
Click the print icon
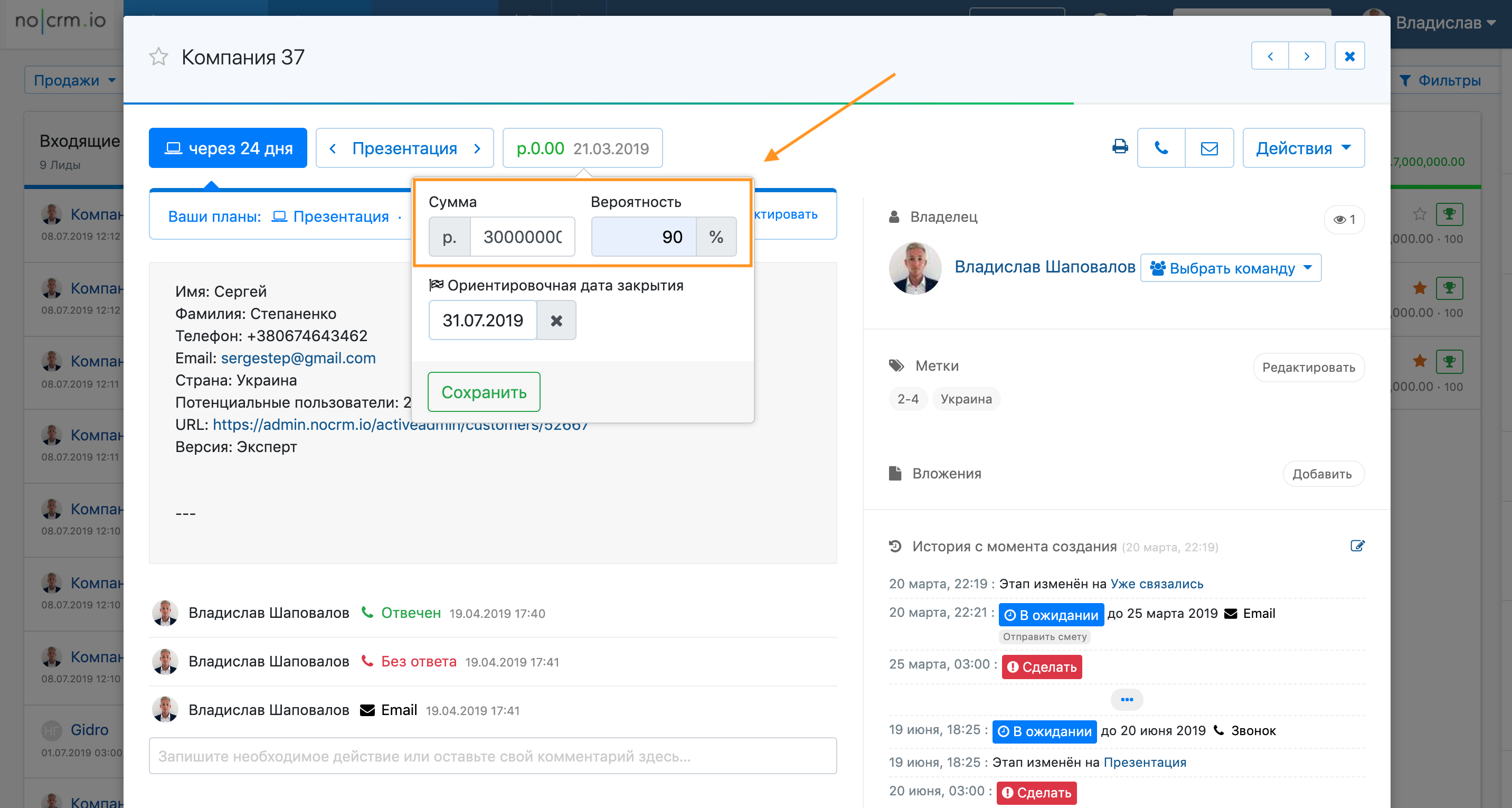coord(1119,147)
